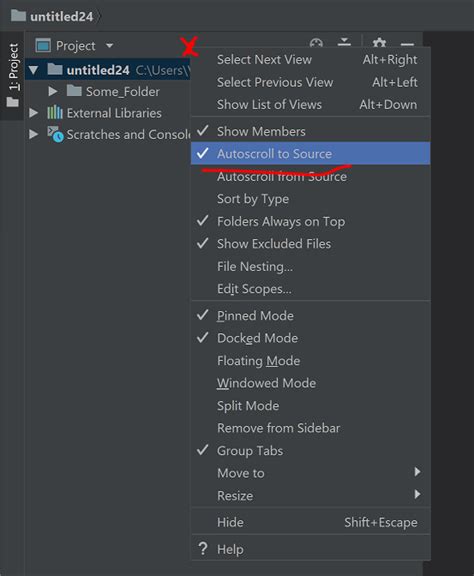The image size is (474, 576).
Task: Select External Libraries tree item
Action: pos(114,113)
